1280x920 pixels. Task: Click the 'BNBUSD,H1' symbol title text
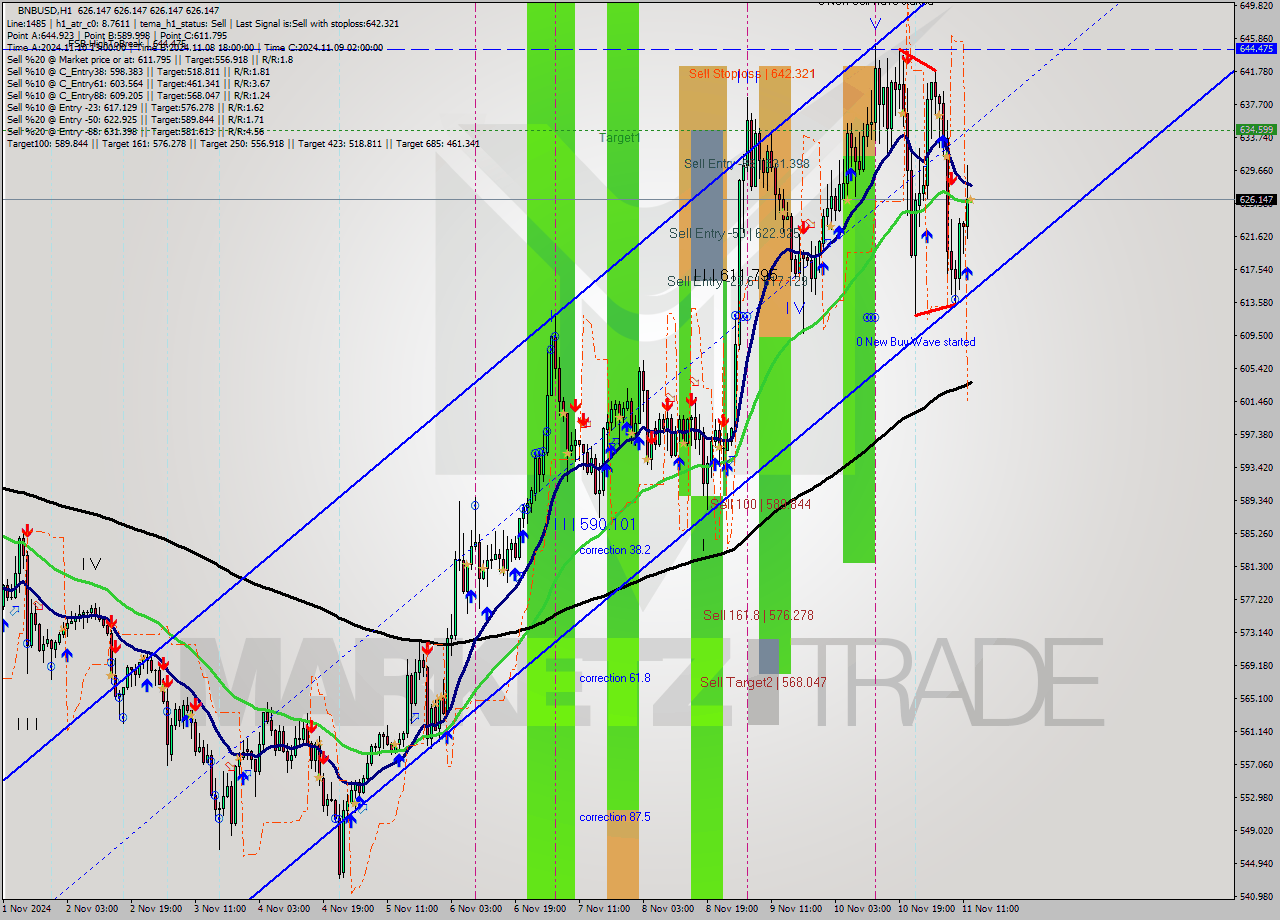(x=45, y=10)
